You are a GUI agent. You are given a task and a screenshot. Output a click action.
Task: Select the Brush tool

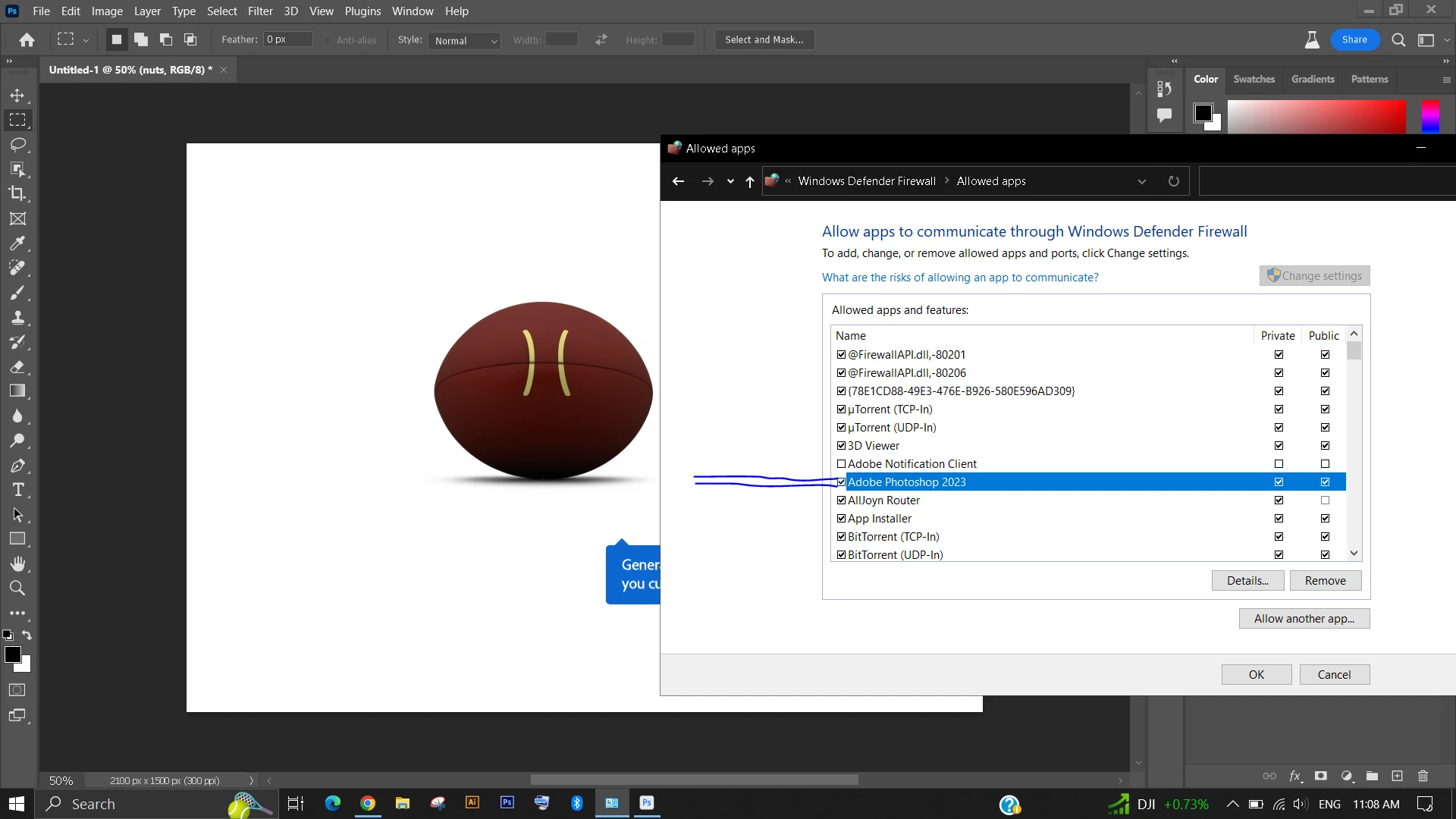click(17, 293)
